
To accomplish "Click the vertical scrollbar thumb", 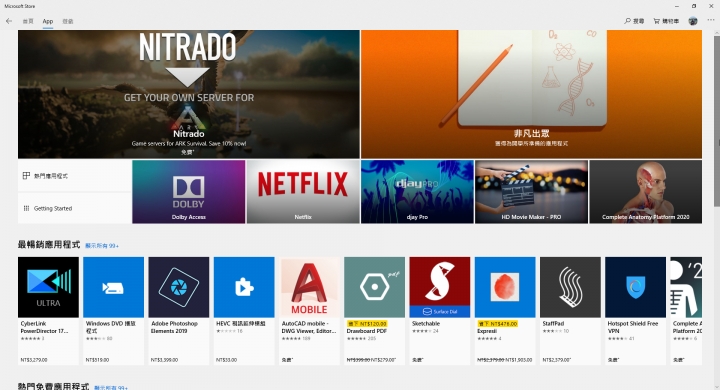I will [717, 121].
